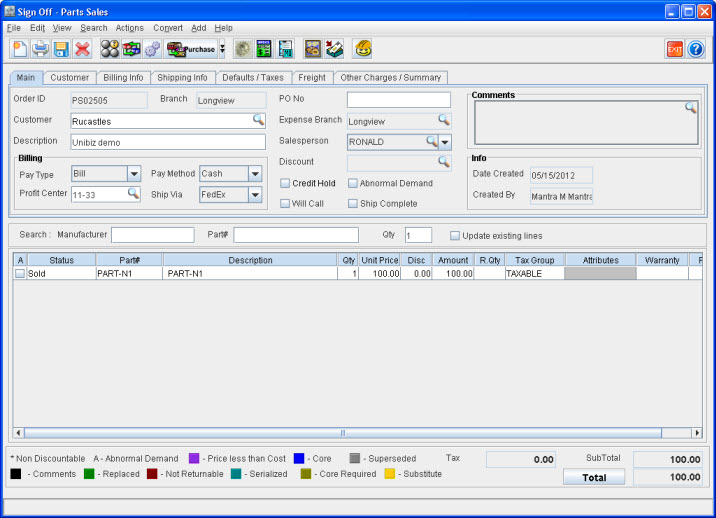716x518 pixels.
Task: Open the Search menu
Action: 94,28
